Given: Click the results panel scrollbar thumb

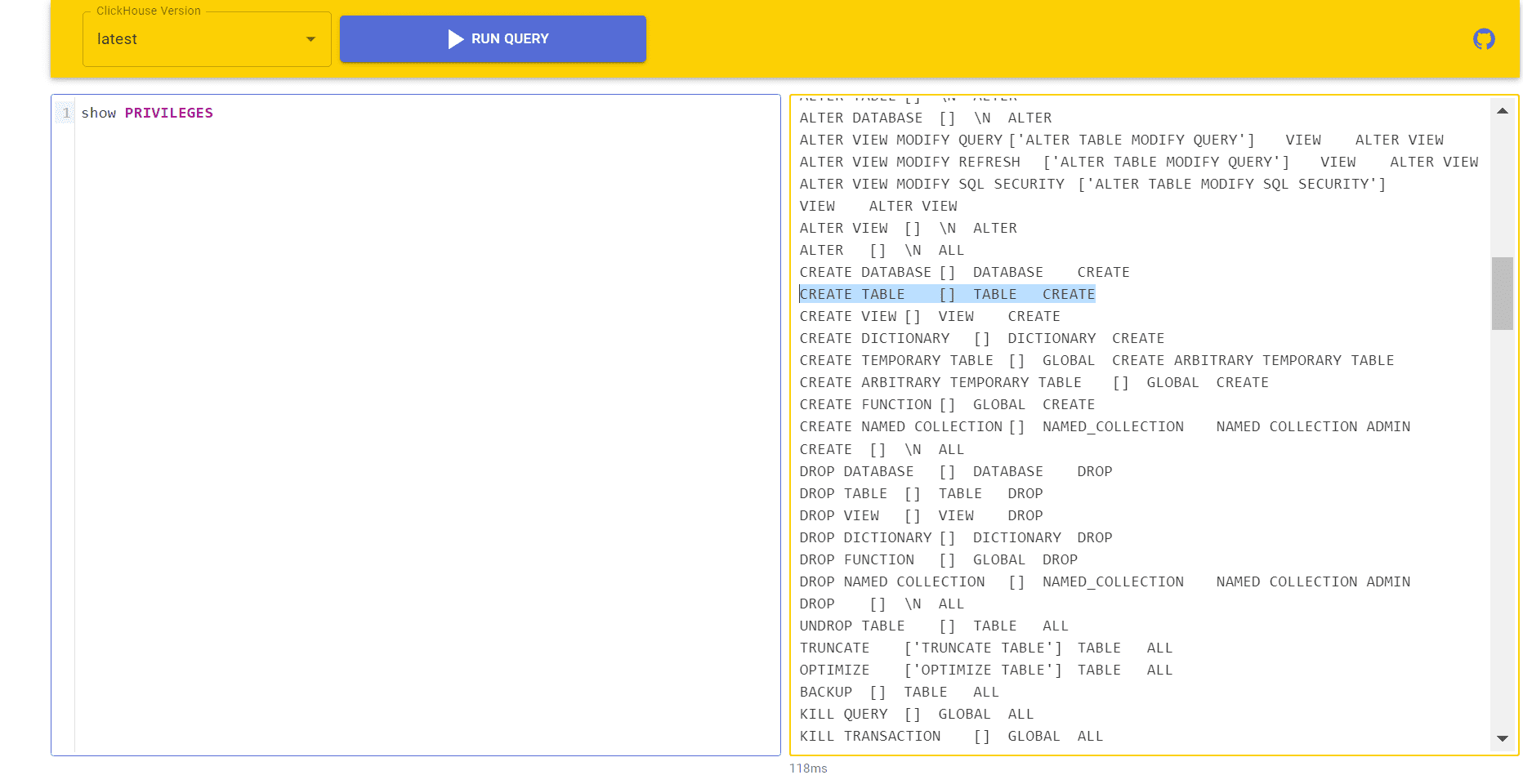Looking at the screenshot, I should tap(1502, 293).
